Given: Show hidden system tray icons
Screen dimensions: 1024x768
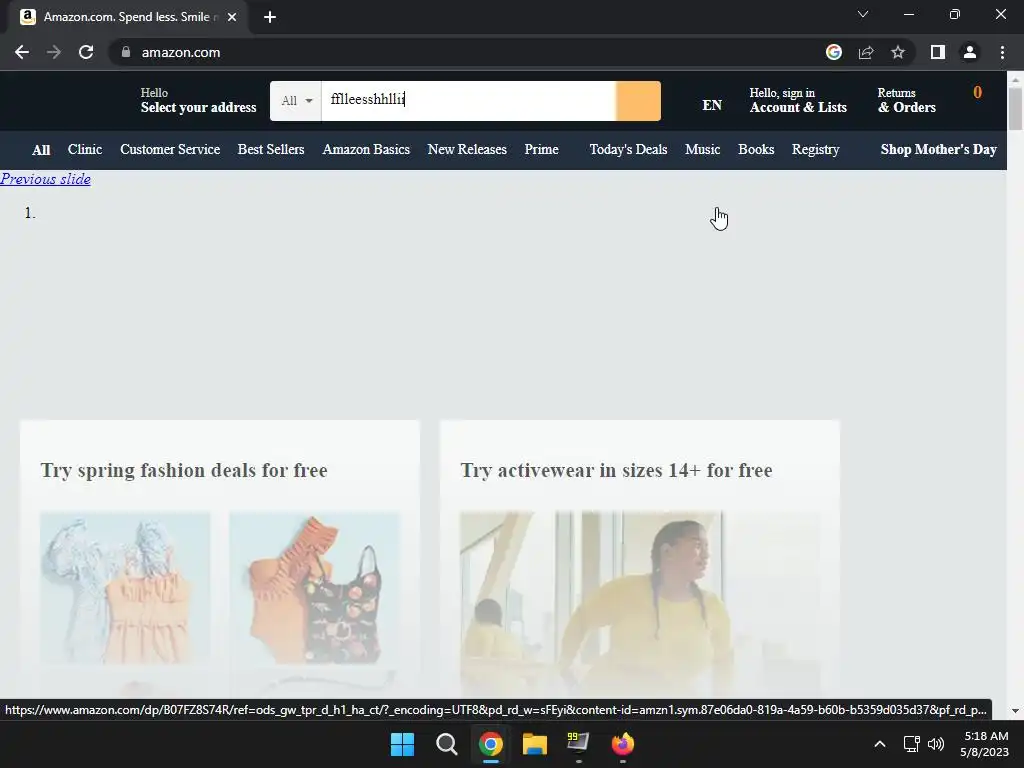Looking at the screenshot, I should (880, 744).
